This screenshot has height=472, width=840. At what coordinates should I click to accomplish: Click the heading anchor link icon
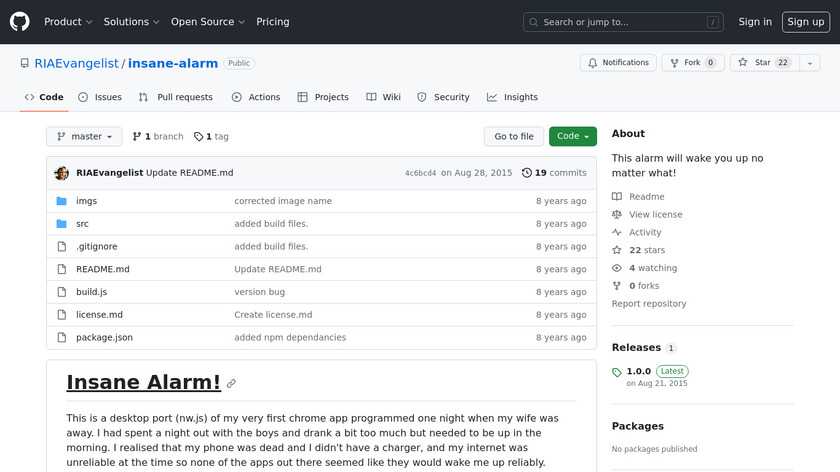click(232, 384)
